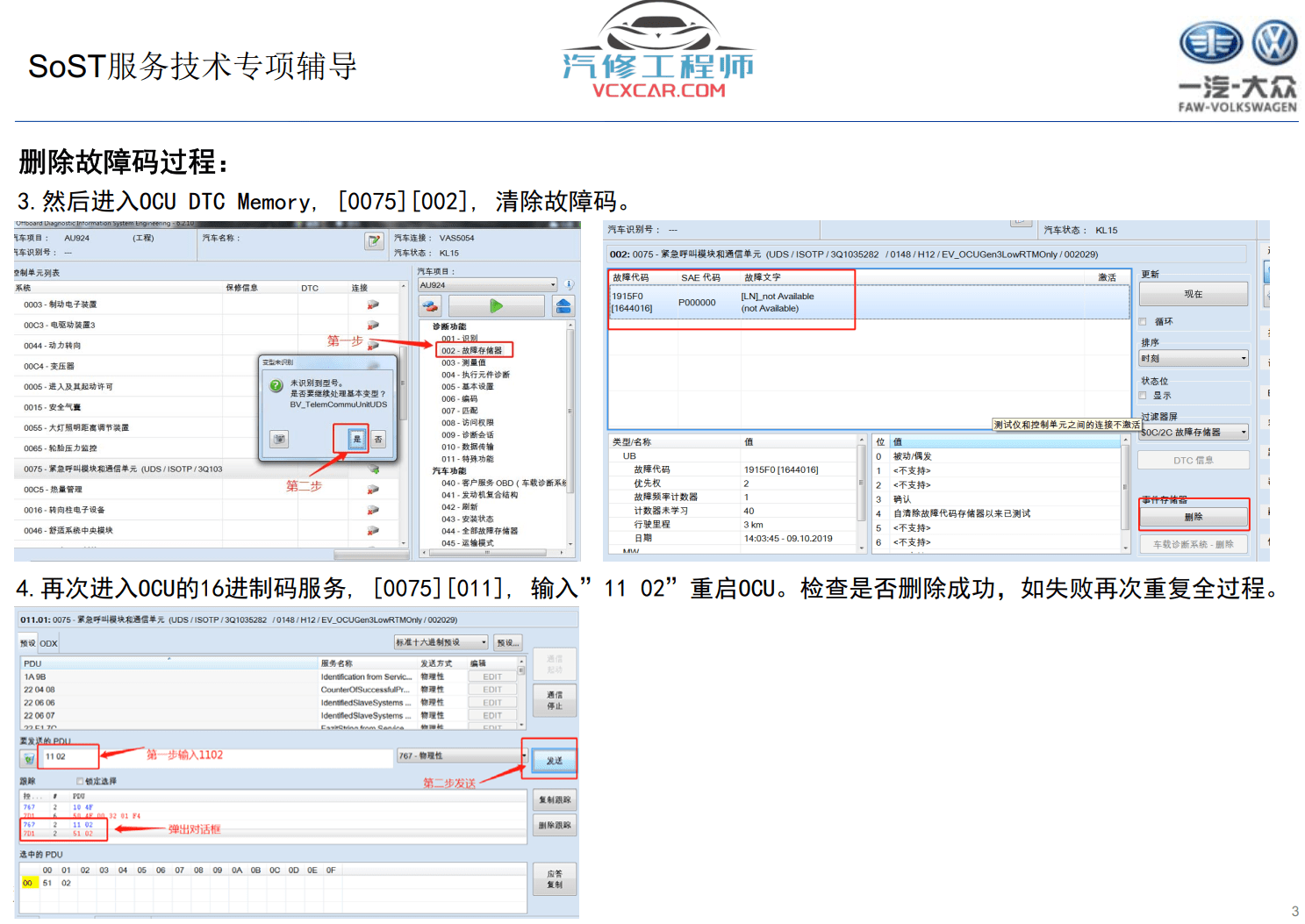Switch to the ODX tab
Screen dimensions: 1305x924
(48, 642)
